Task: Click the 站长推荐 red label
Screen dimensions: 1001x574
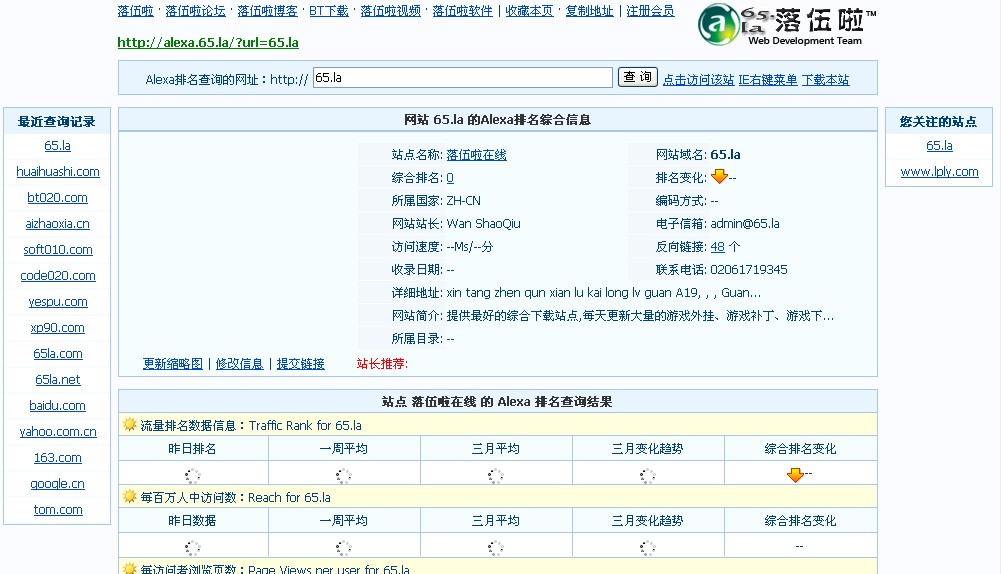Action: click(x=382, y=364)
